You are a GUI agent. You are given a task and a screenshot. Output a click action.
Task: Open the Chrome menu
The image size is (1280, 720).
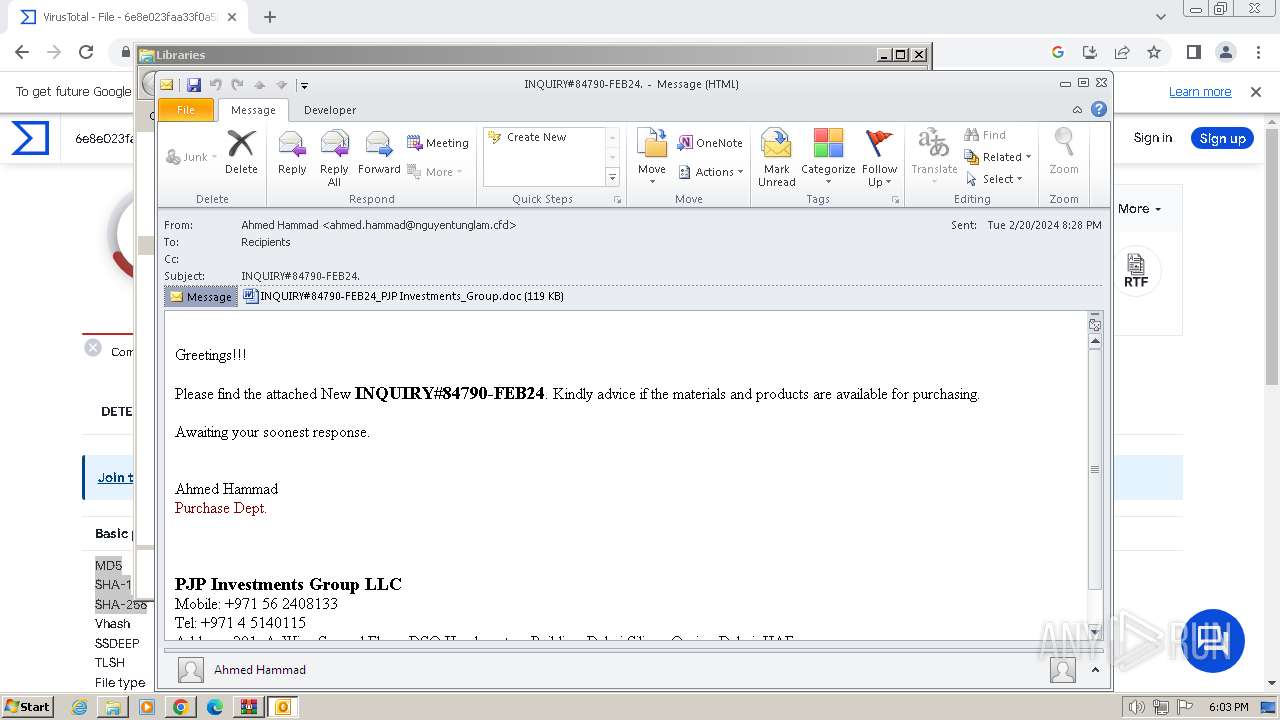tap(1258, 52)
